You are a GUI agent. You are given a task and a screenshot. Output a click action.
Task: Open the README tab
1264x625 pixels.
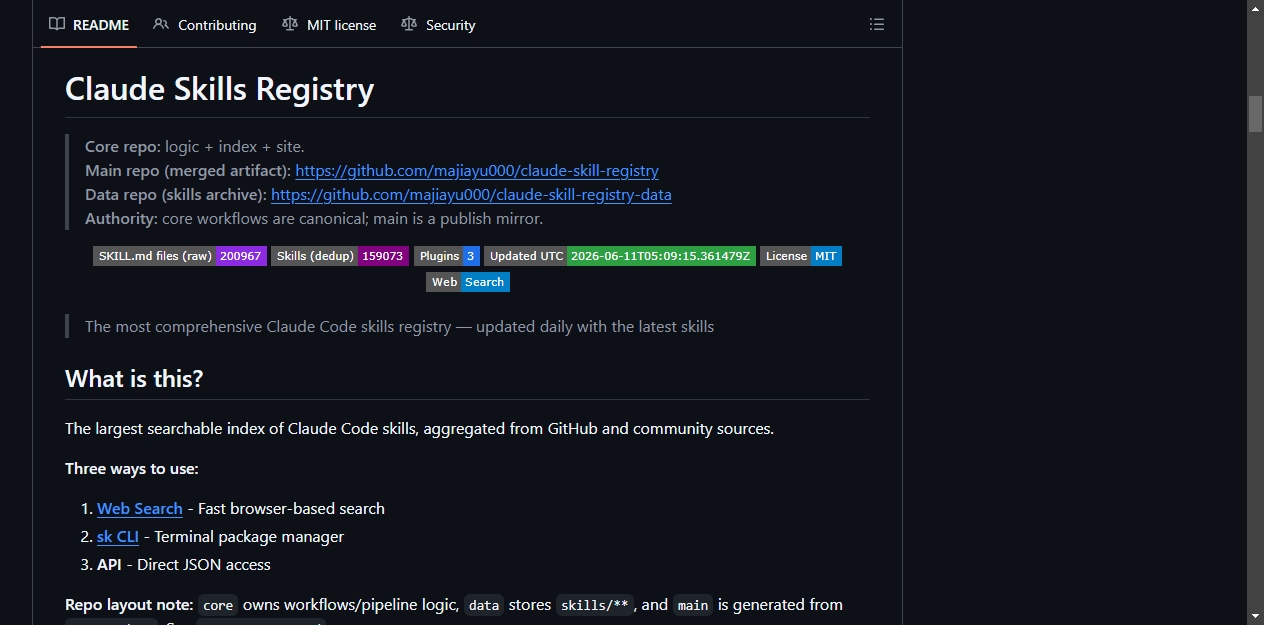click(89, 25)
